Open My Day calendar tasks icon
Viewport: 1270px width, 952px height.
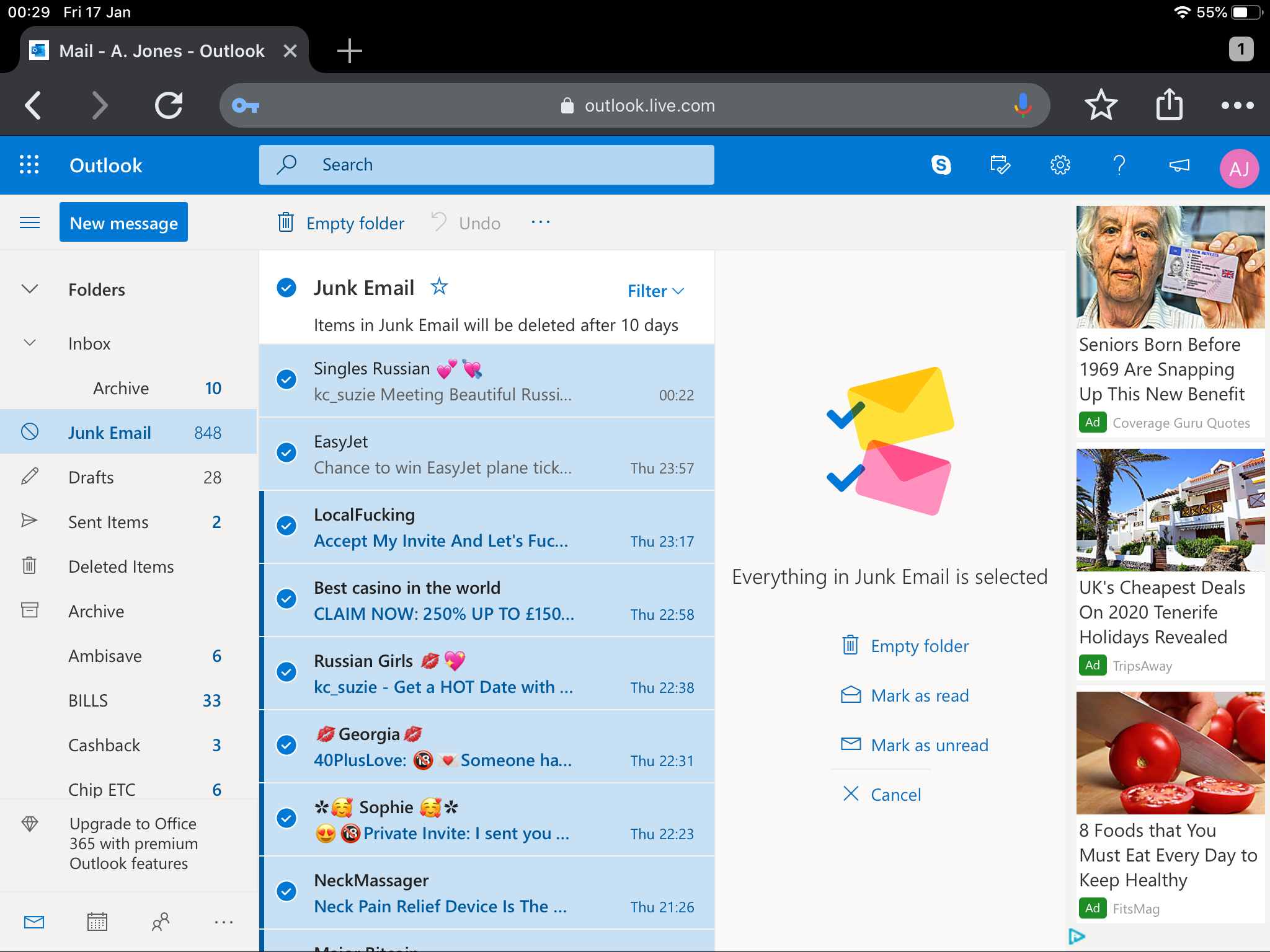coord(1000,165)
